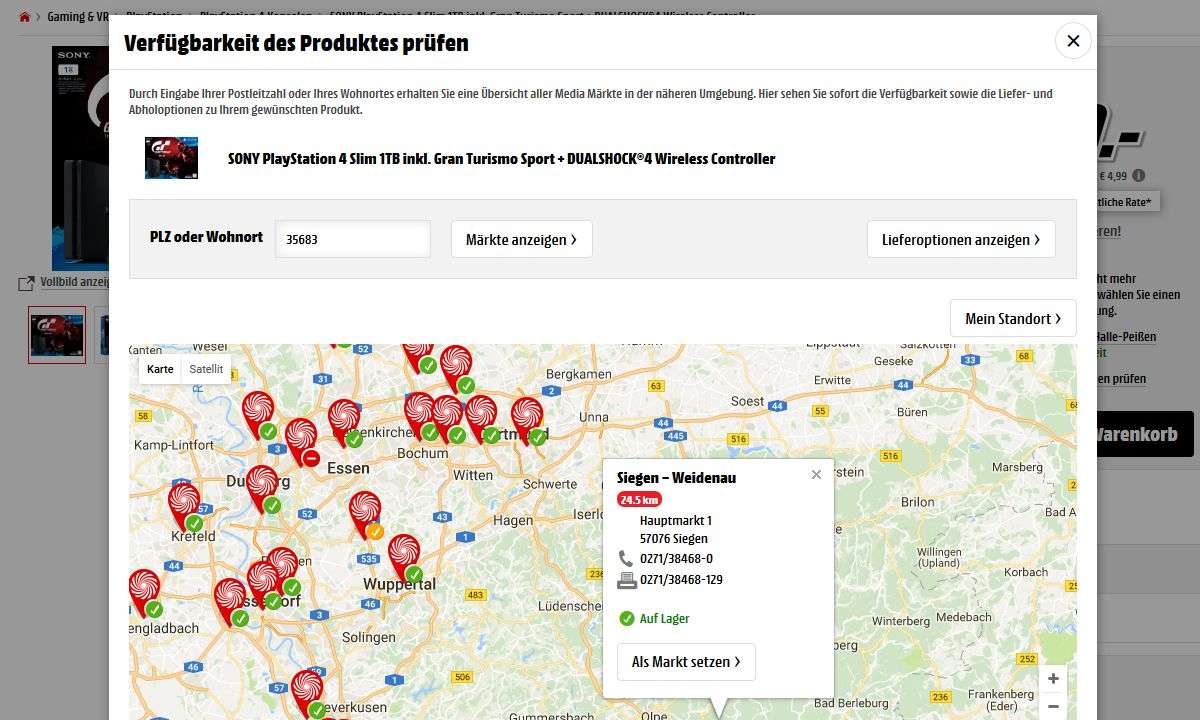
Task: Click the 24.5 km distance badge
Action: coord(639,500)
